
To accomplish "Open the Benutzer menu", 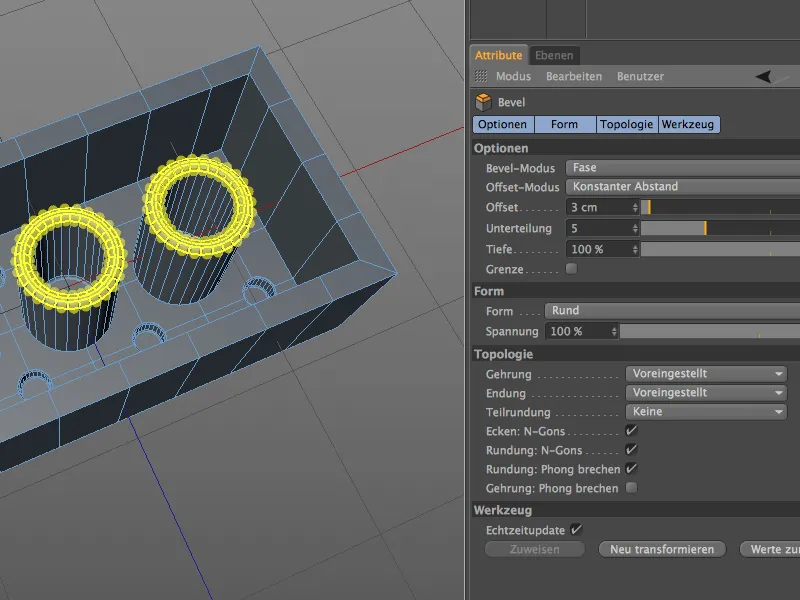I will (644, 76).
